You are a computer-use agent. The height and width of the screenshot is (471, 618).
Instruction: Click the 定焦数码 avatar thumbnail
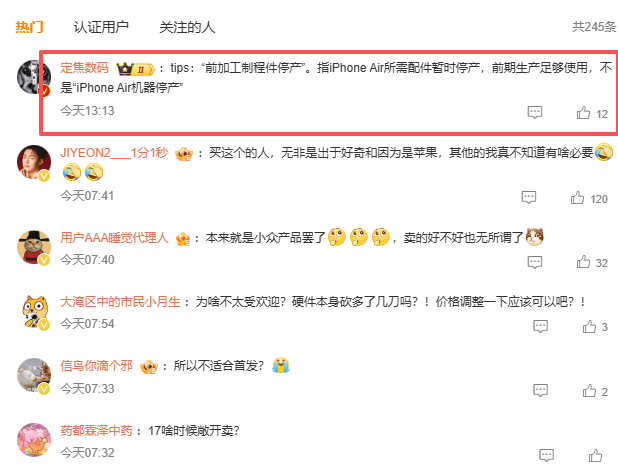(34, 77)
